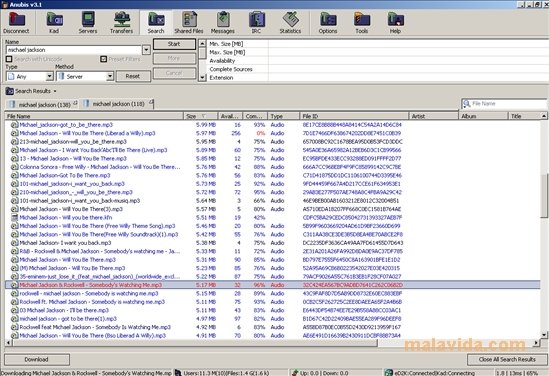Viewport: 549px width, 376px height.
Task: Open the Method dropdown set to Server
Action: pyautogui.click(x=110, y=76)
